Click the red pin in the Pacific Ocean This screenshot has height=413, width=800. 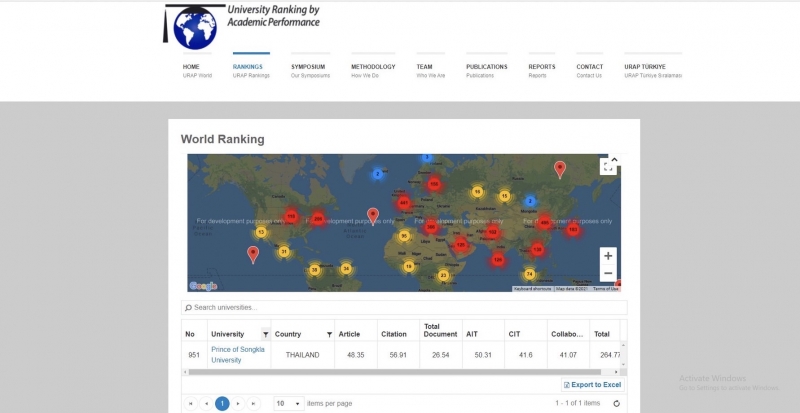click(x=253, y=254)
